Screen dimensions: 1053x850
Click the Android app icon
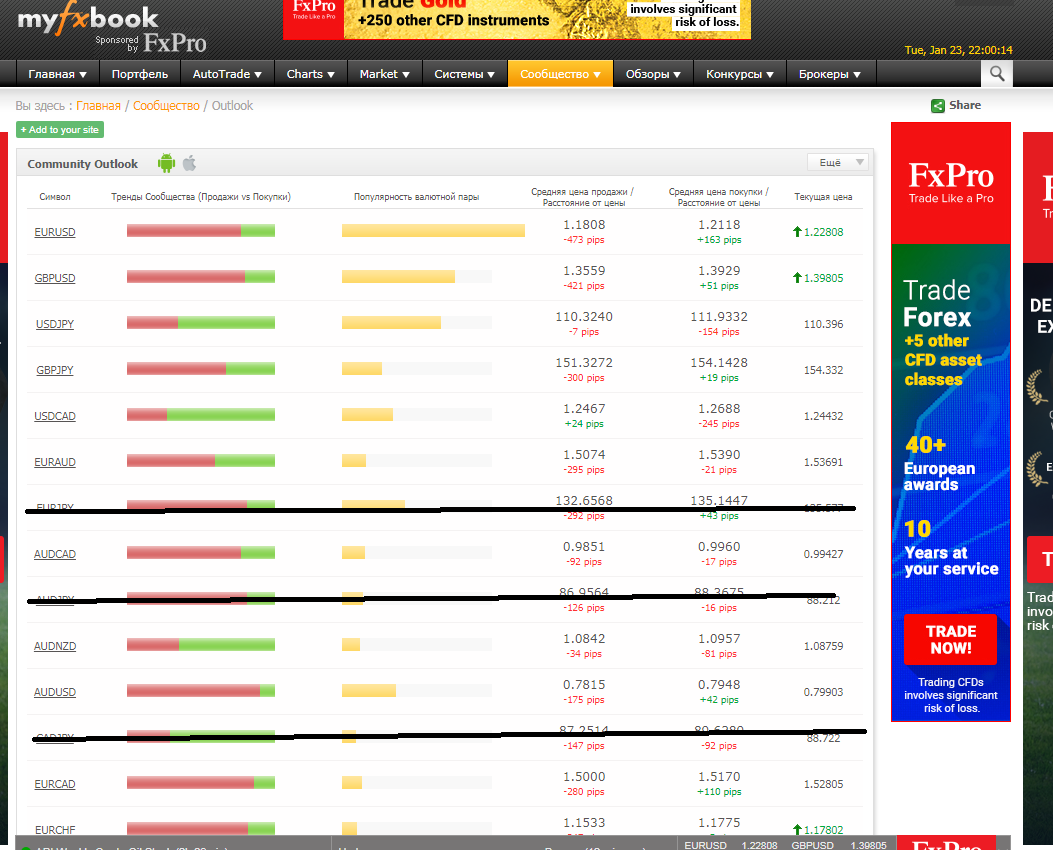pos(166,163)
